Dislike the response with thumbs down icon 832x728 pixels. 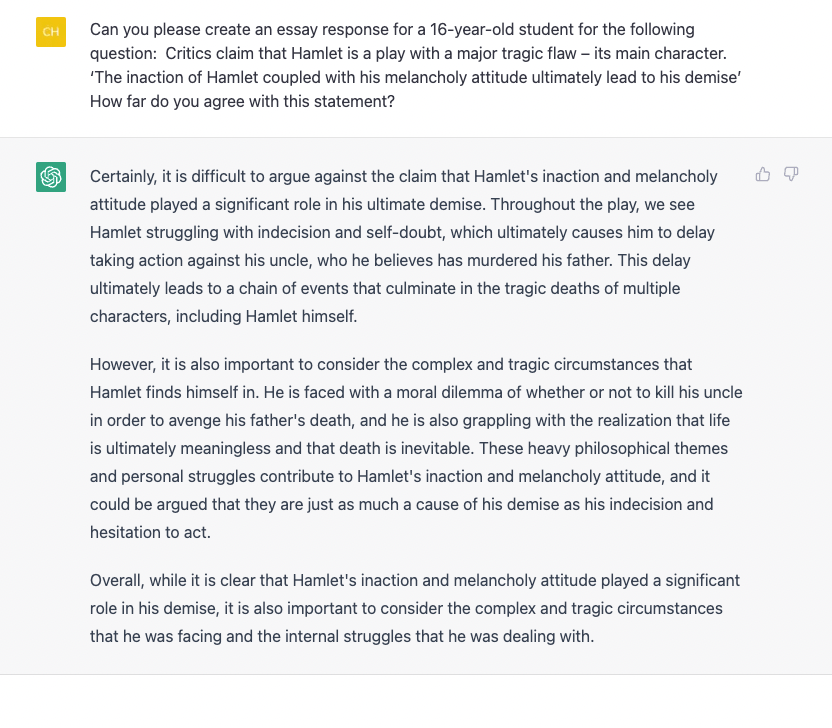coord(791,175)
